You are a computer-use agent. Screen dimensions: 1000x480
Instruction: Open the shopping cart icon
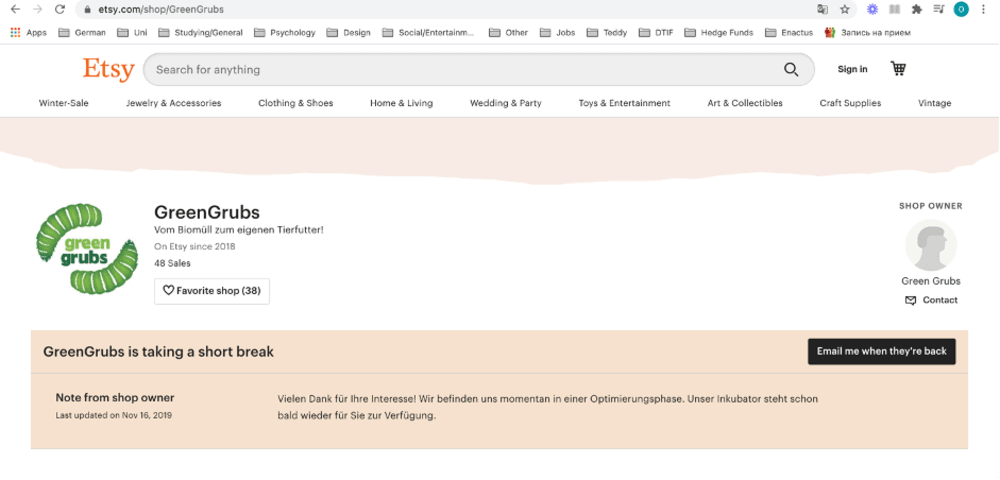898,68
